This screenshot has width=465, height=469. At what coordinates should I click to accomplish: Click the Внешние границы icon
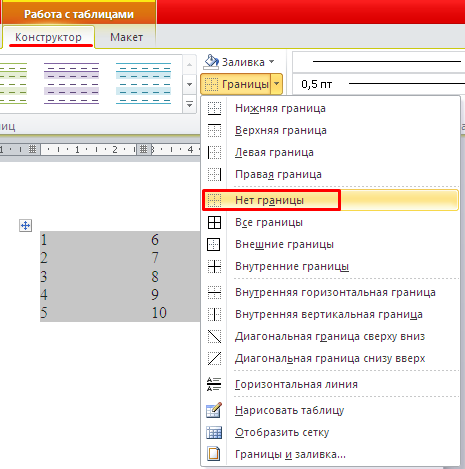coord(214,244)
